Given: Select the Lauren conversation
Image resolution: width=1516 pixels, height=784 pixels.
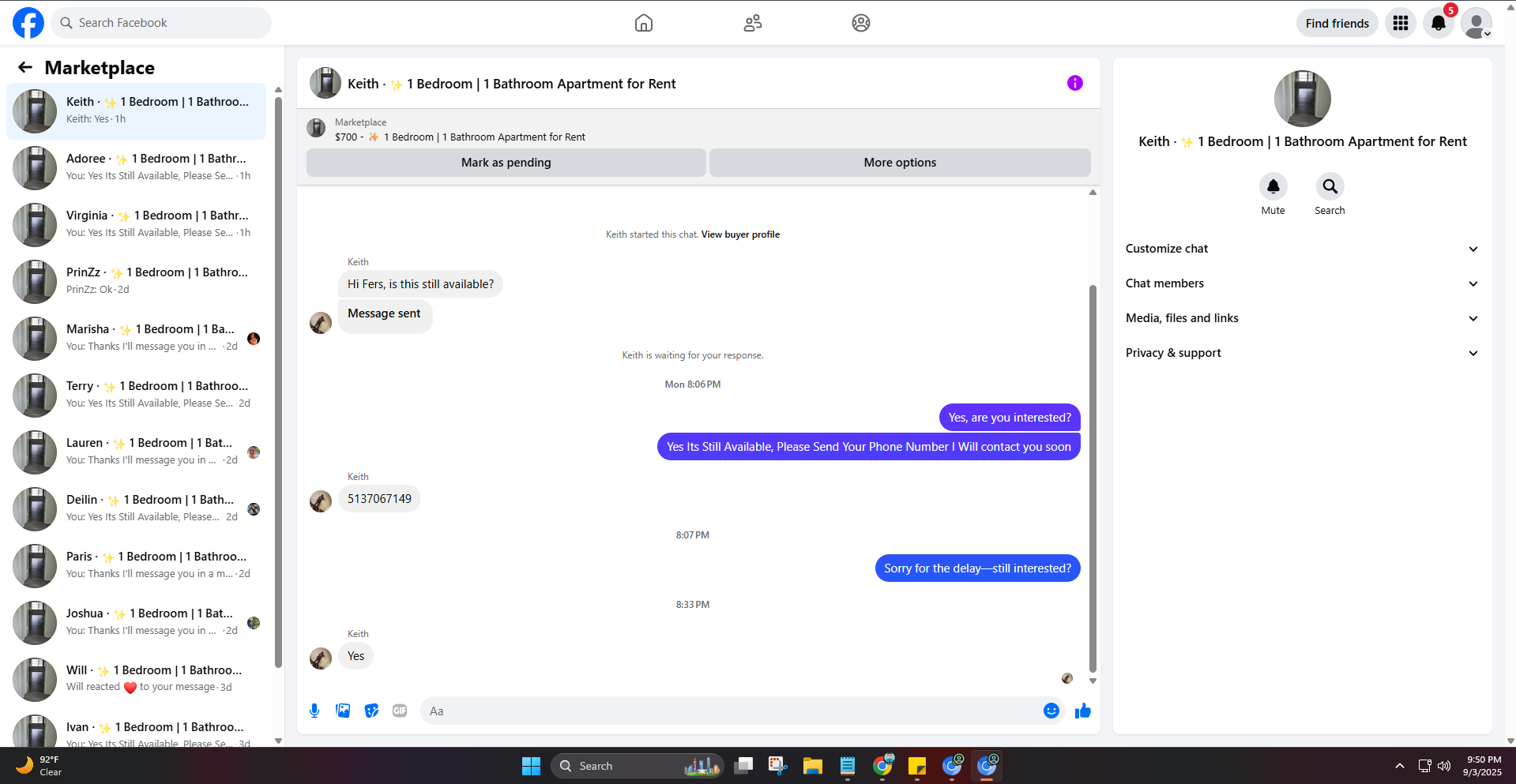Looking at the screenshot, I should tap(137, 452).
